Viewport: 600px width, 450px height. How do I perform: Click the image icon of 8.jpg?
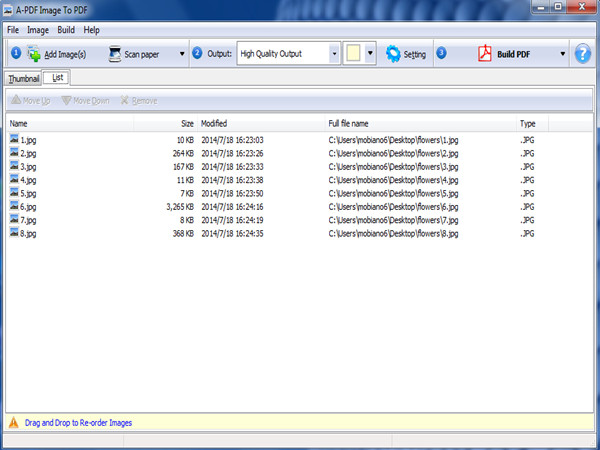tap(14, 233)
